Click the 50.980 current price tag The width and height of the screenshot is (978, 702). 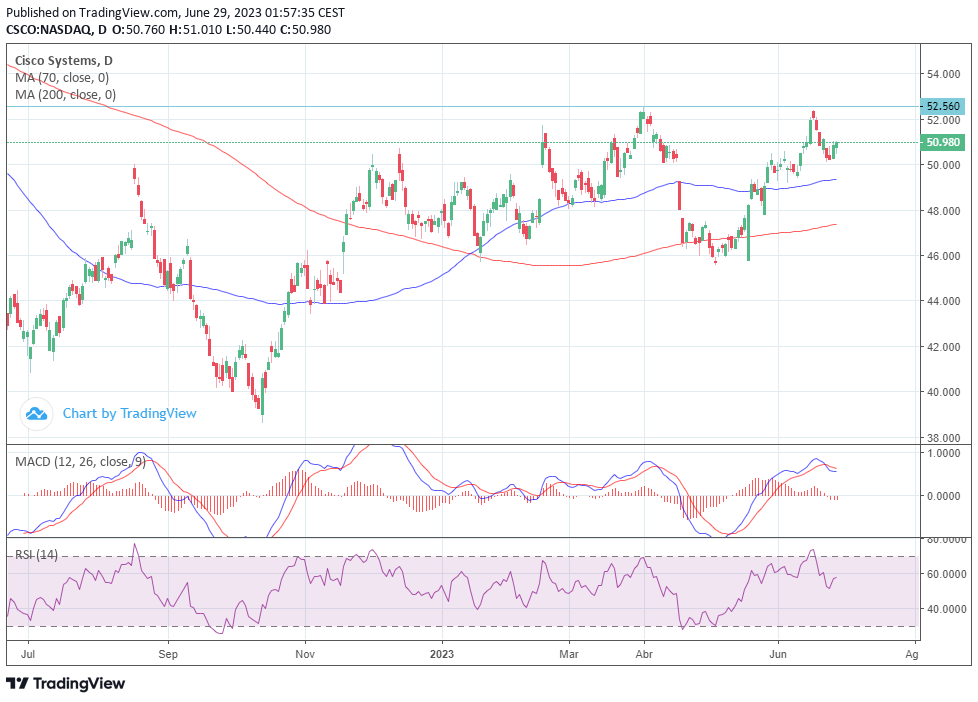click(x=942, y=142)
